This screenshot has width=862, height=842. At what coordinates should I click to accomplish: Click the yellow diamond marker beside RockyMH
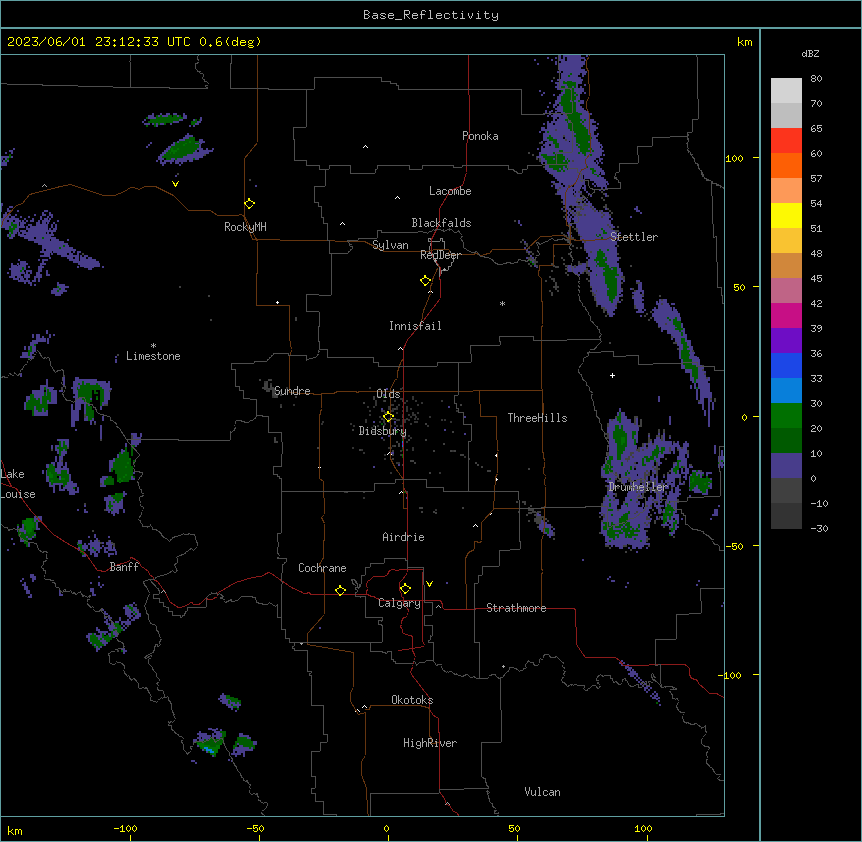coord(250,204)
